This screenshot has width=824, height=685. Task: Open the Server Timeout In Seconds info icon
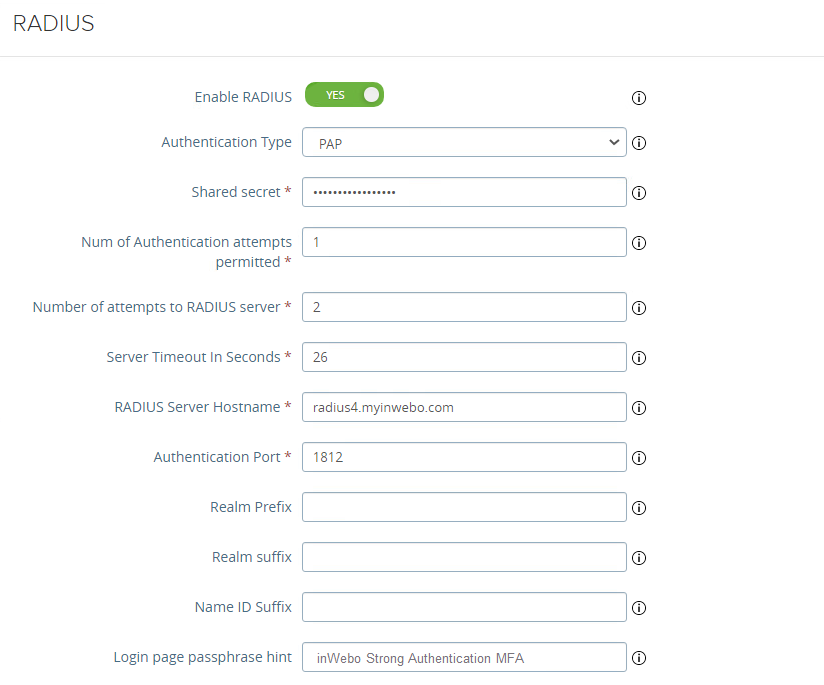click(x=638, y=357)
